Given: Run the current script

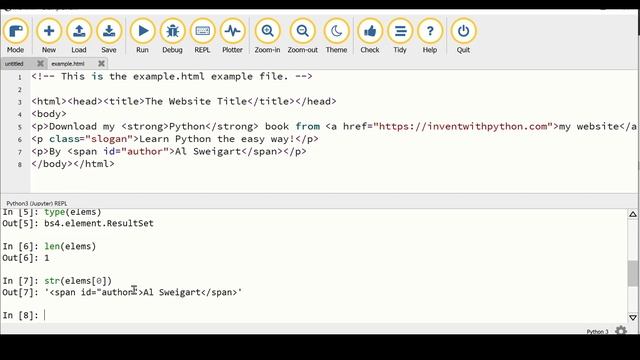Looking at the screenshot, I should pyautogui.click(x=142, y=36).
